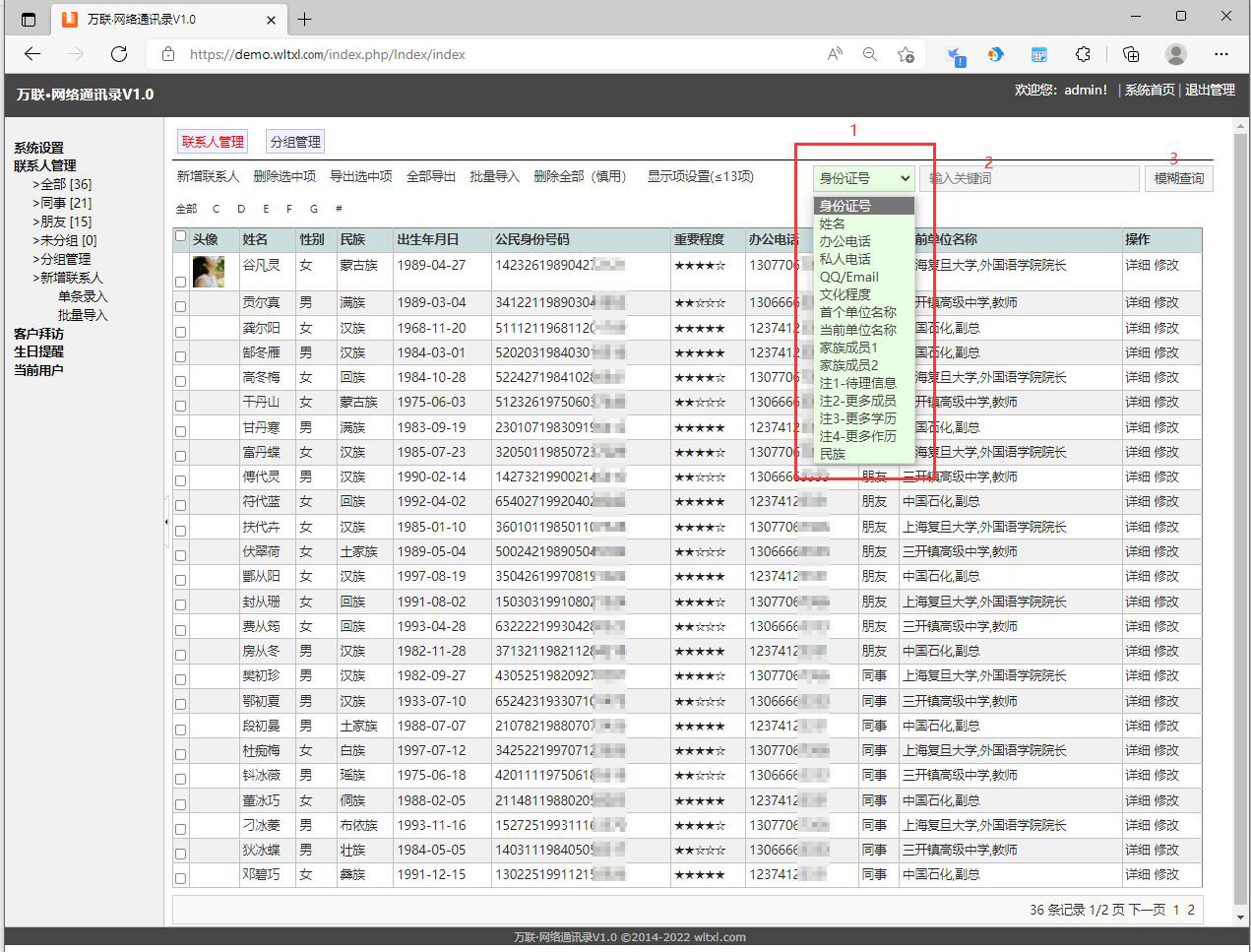Toggle the select-all checkbox in table header
The image size is (1251, 952).
tap(180, 235)
